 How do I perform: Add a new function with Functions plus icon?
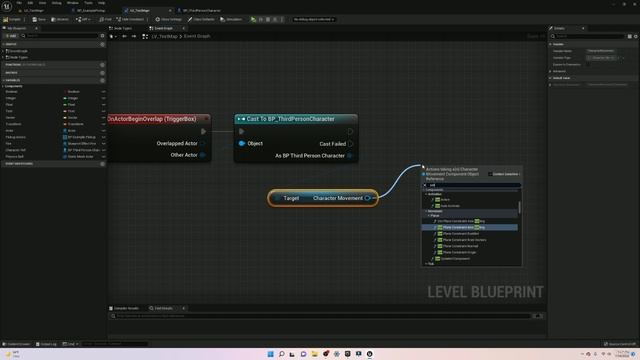(x=102, y=64)
